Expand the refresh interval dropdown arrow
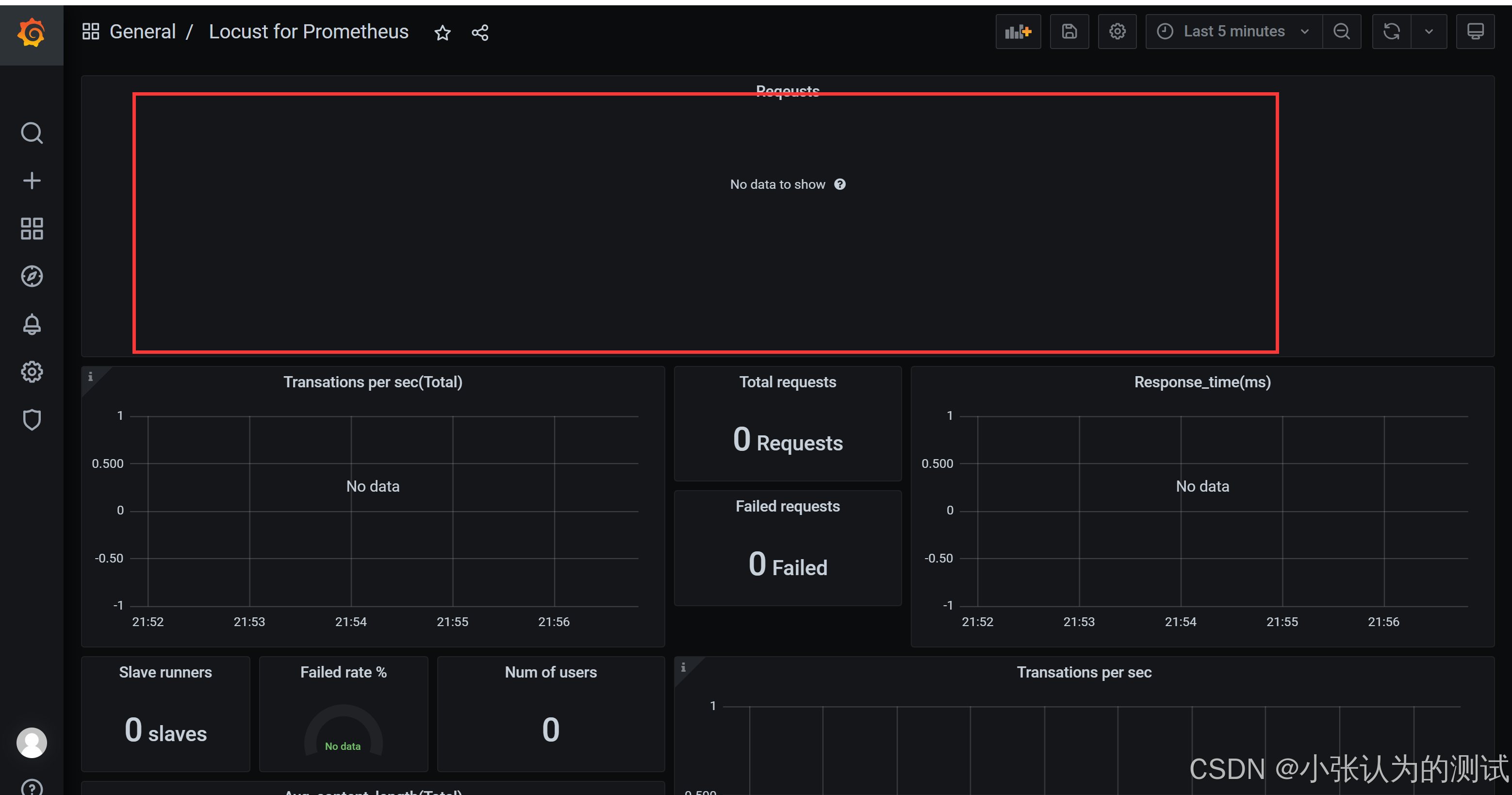 click(1429, 32)
